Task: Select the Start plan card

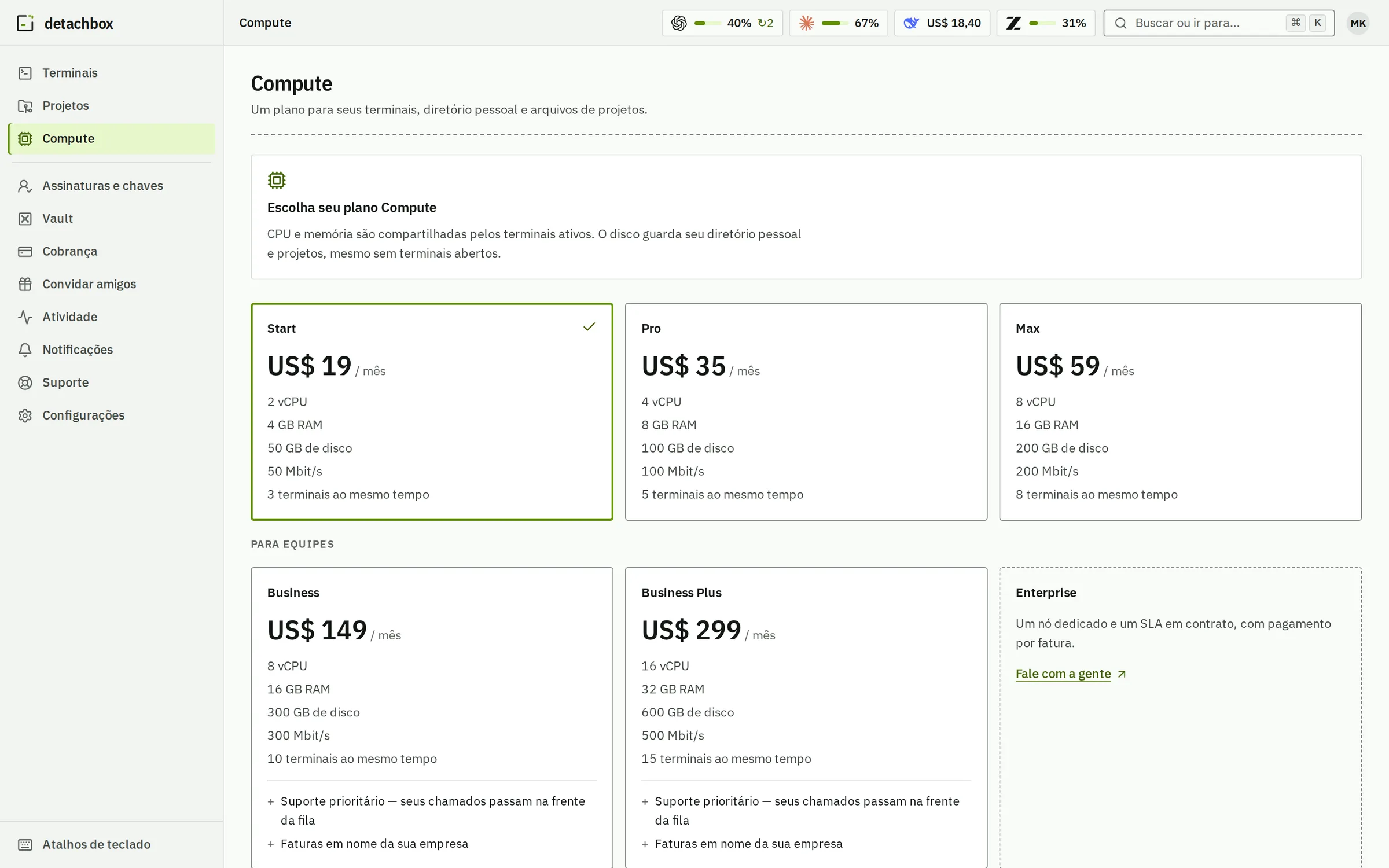Action: point(432,411)
